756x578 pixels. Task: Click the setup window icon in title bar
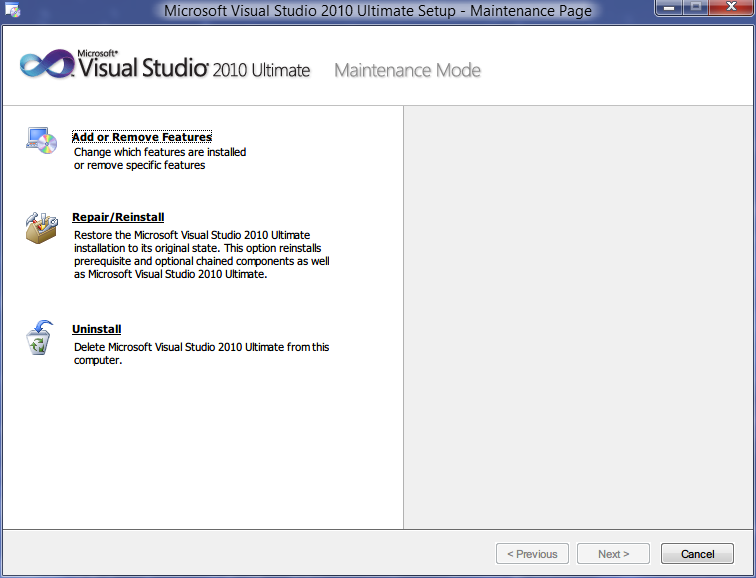pyautogui.click(x=13, y=11)
